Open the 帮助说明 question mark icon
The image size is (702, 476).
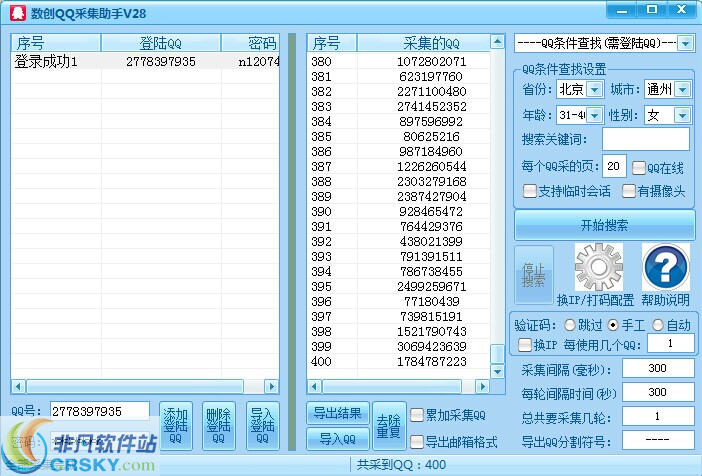pos(665,267)
